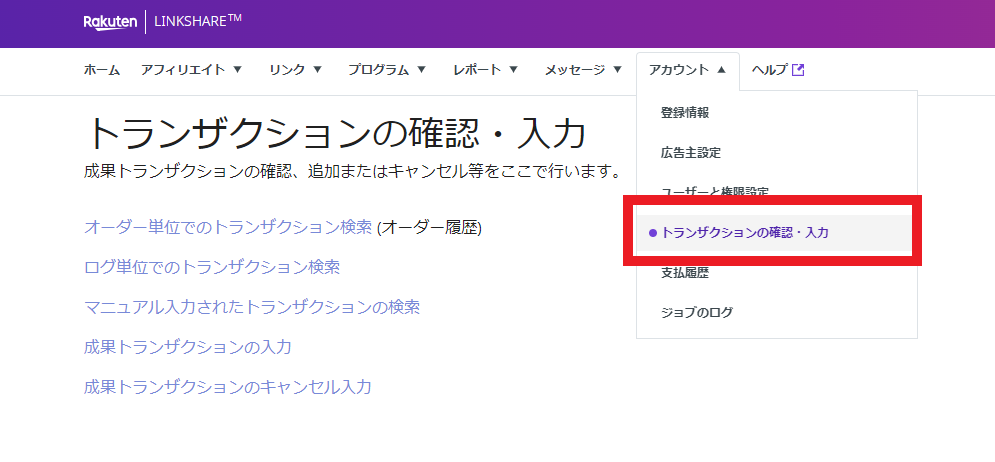The width and height of the screenshot is (995, 462).
Task: Open 支払履歴 from the account menu
Action: click(685, 273)
